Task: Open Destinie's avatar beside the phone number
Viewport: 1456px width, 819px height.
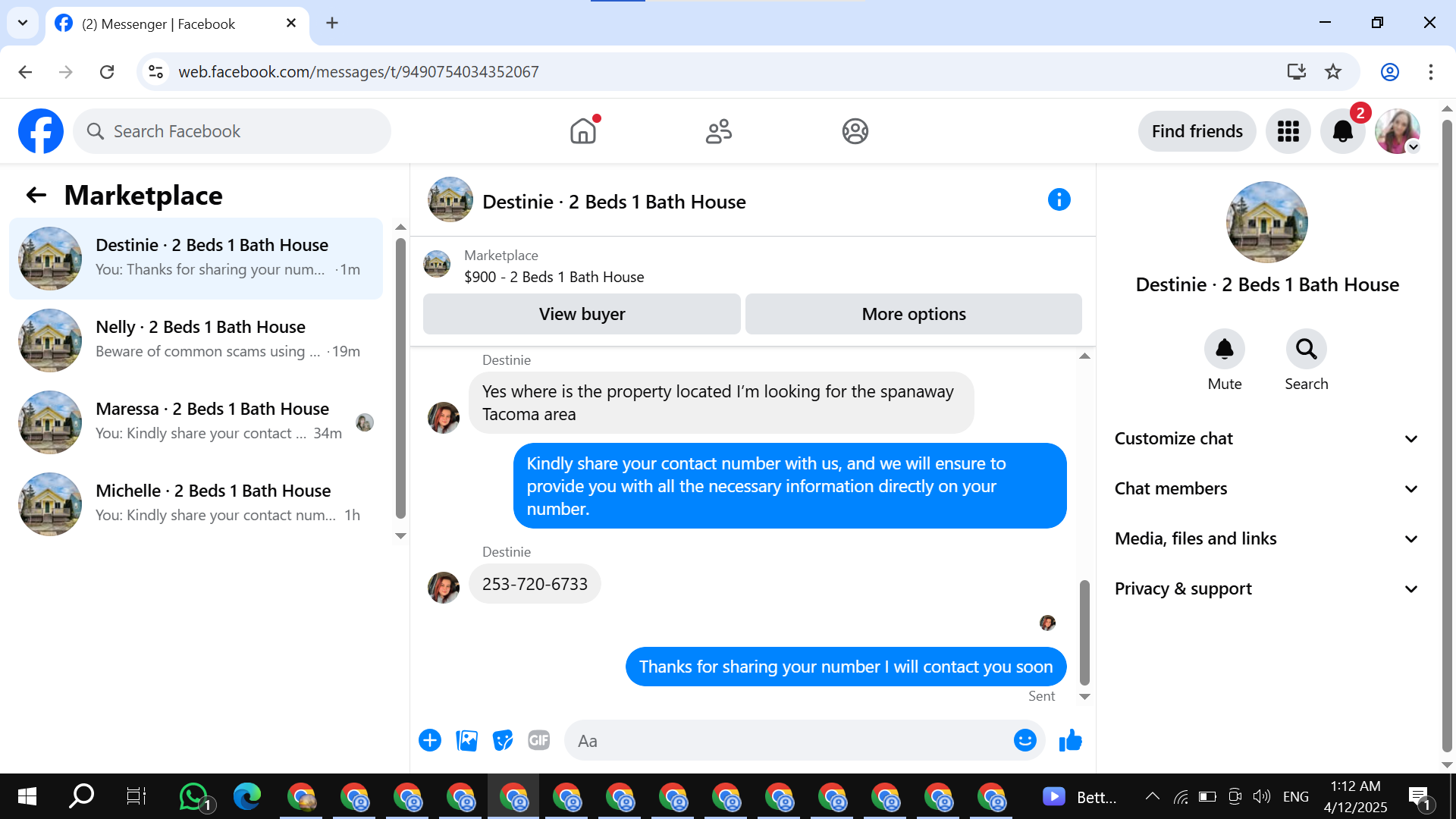Action: click(444, 588)
